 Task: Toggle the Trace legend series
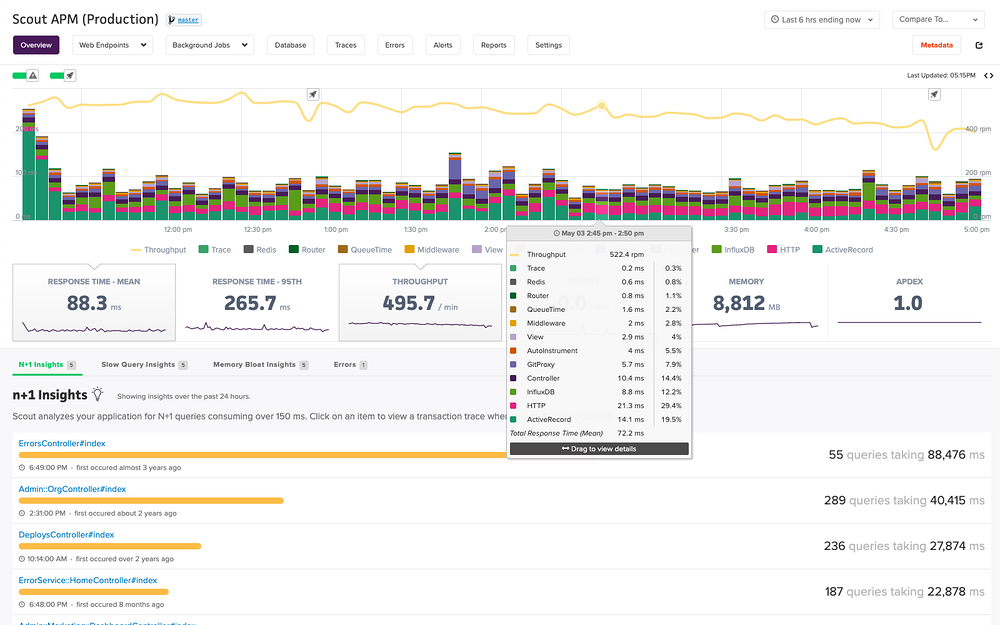tap(215, 250)
